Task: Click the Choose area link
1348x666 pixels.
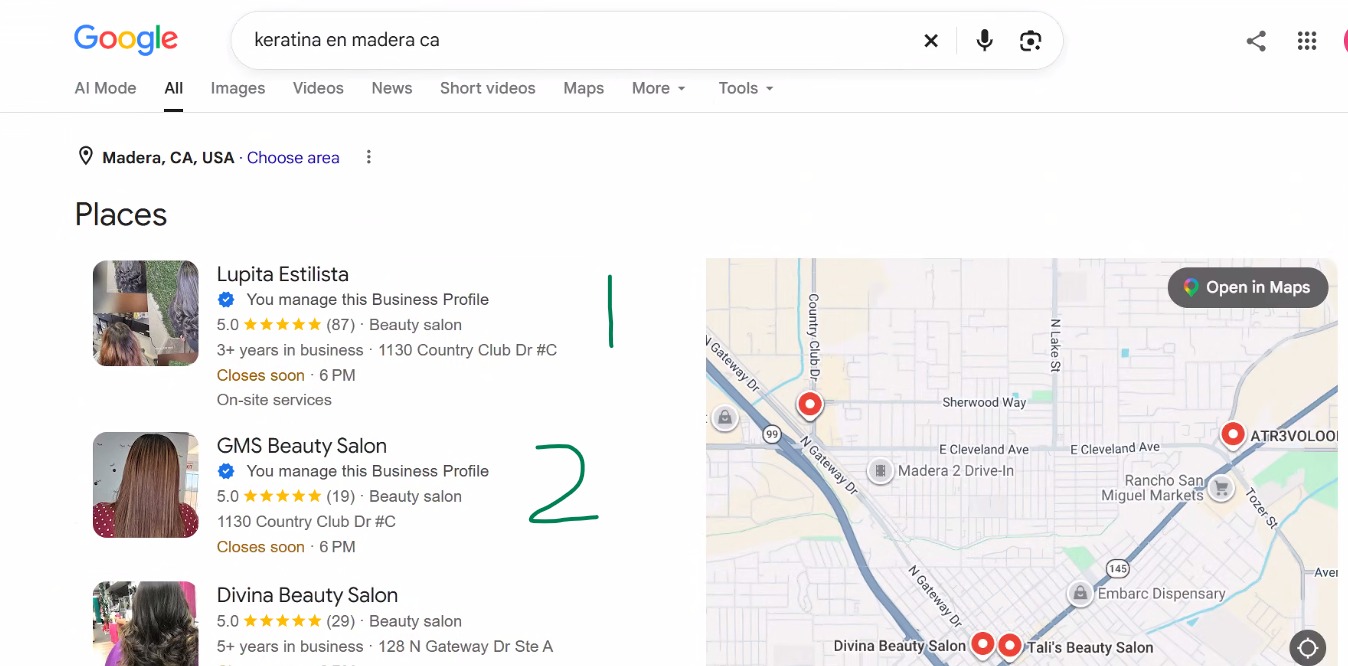Action: [x=293, y=157]
